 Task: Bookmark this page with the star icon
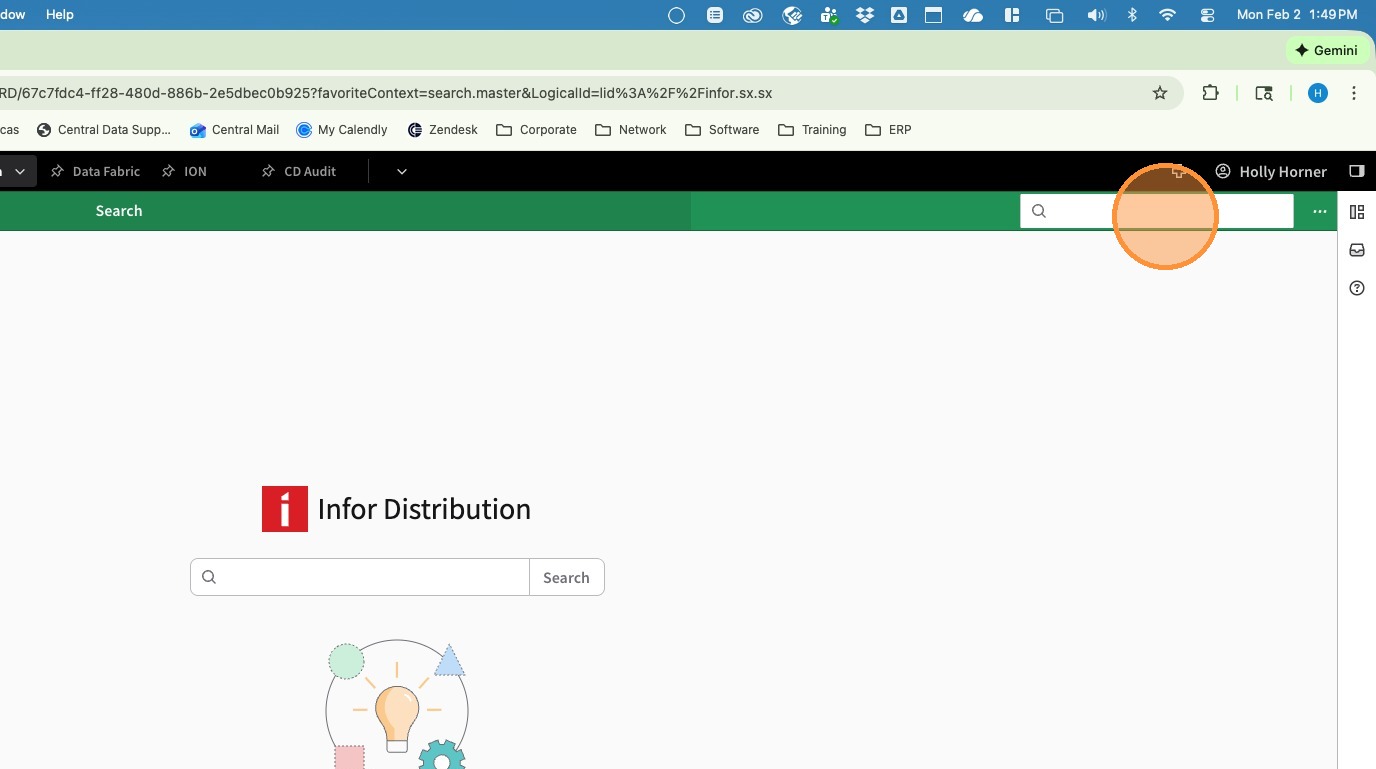click(x=1160, y=93)
